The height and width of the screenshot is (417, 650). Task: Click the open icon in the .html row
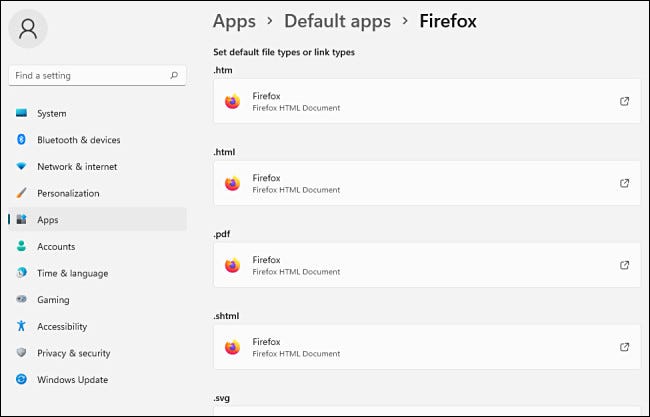(x=625, y=183)
